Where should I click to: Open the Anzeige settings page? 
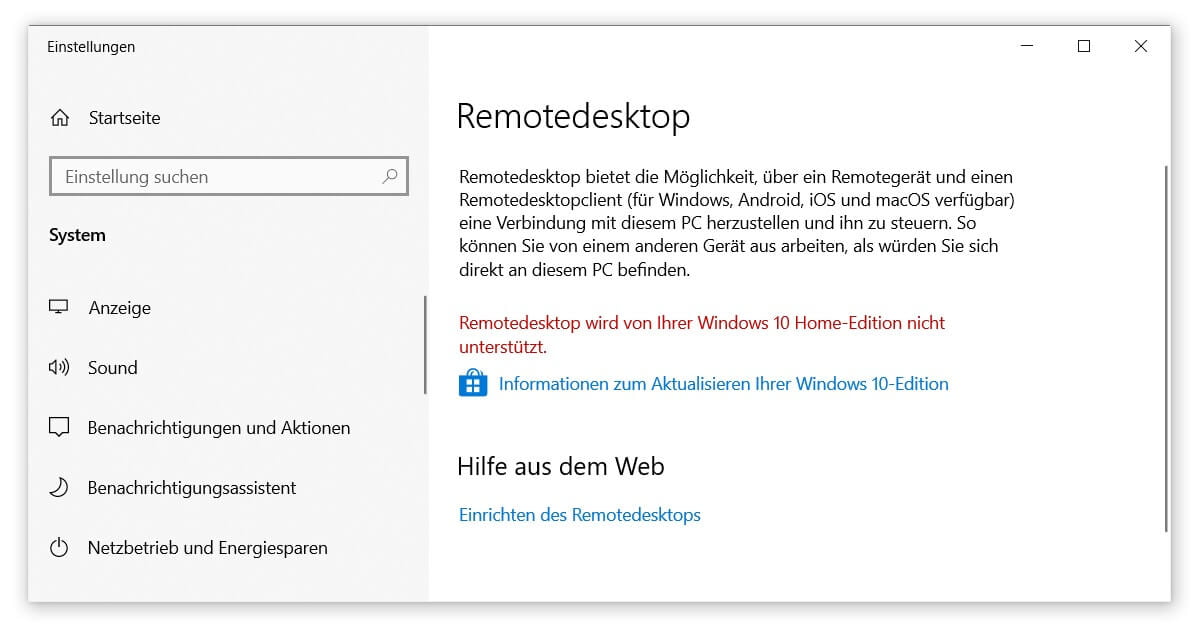point(119,307)
